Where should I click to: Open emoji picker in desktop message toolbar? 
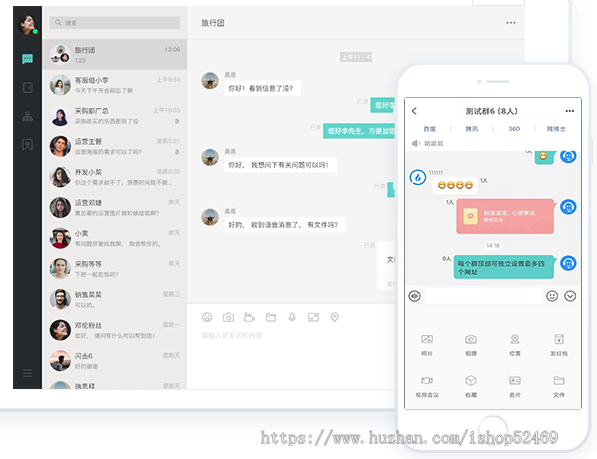pos(207,317)
